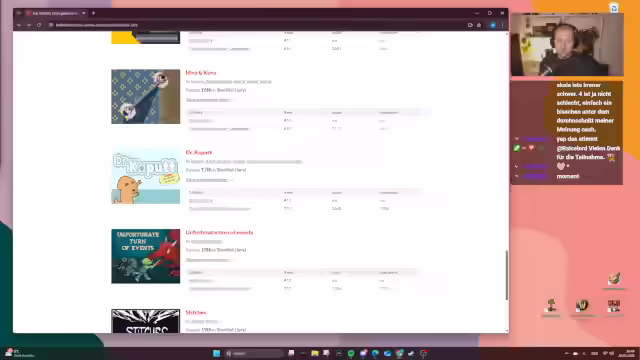Open a new browser tab

click(x=93, y=13)
